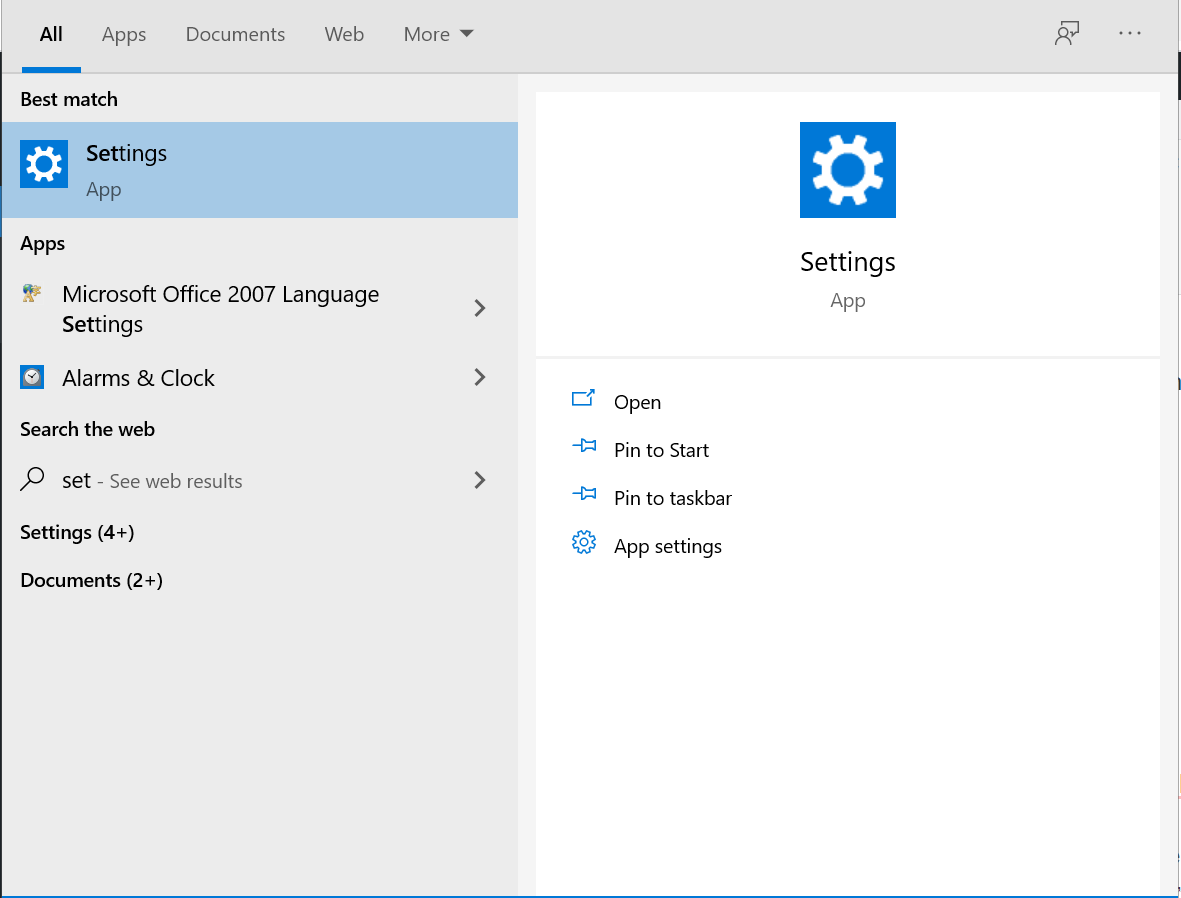Viewport: 1181px width, 898px height.
Task: Switch to the Documents tab
Action: (x=235, y=34)
